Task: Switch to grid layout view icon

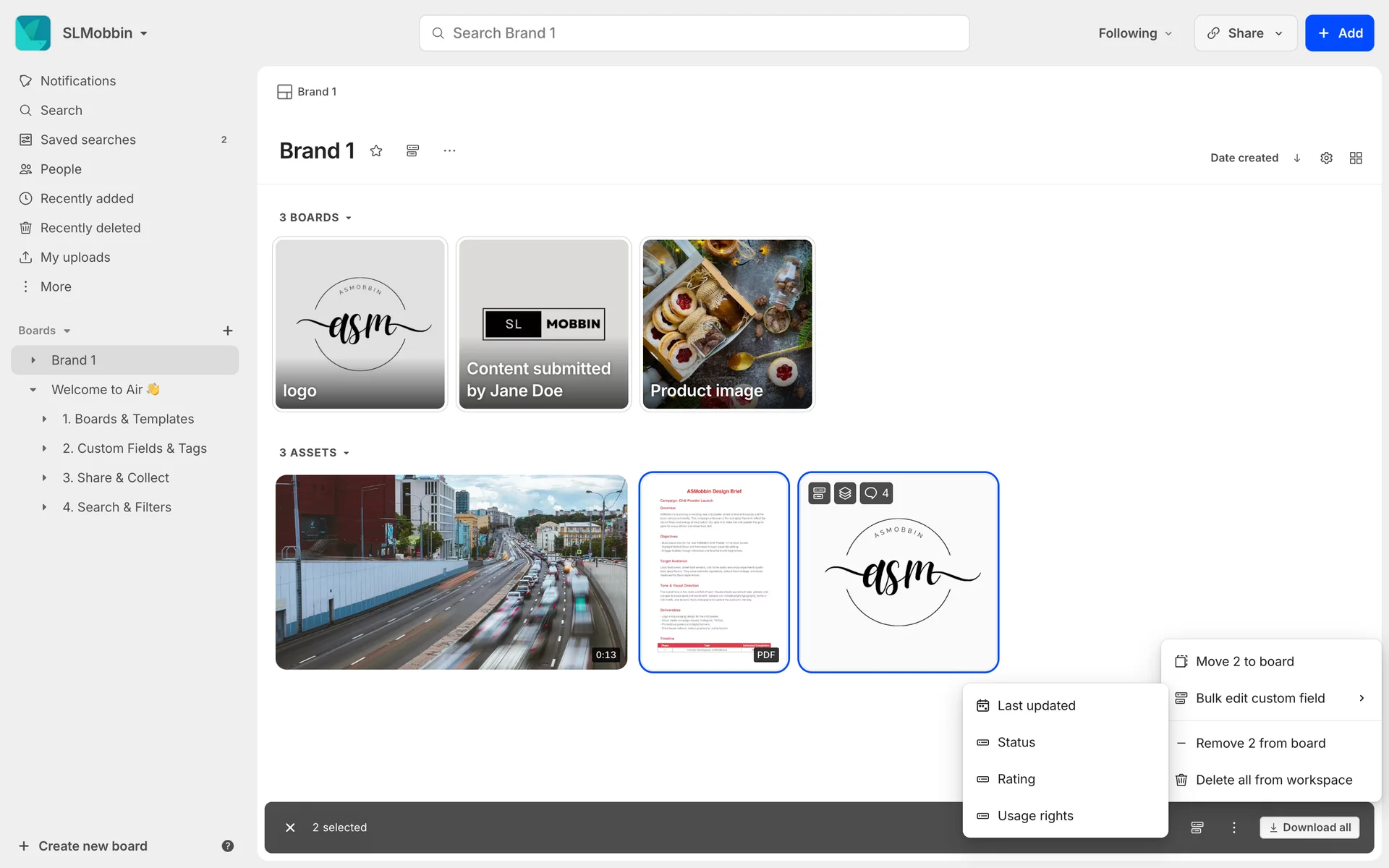Action: (x=1356, y=158)
